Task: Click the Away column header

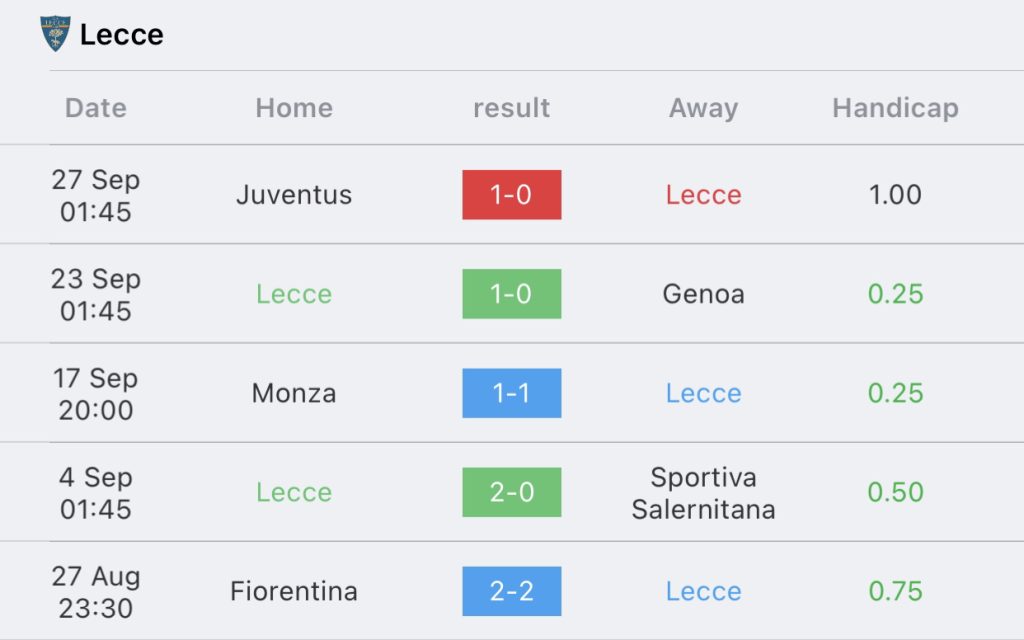Action: [703, 108]
